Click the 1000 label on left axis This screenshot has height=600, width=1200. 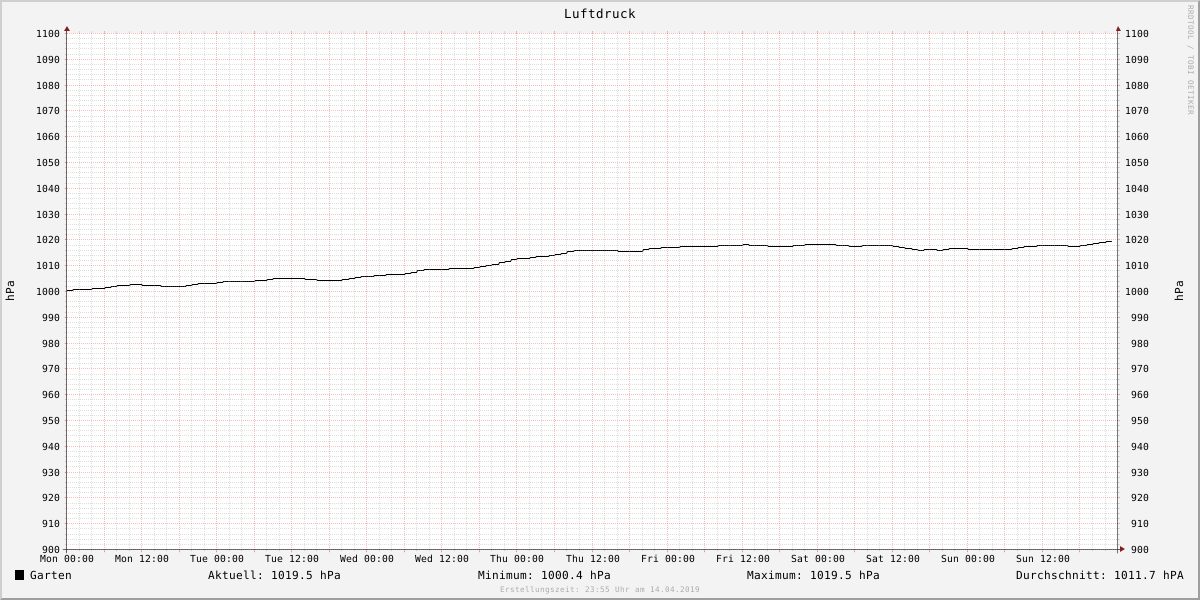(x=48, y=292)
